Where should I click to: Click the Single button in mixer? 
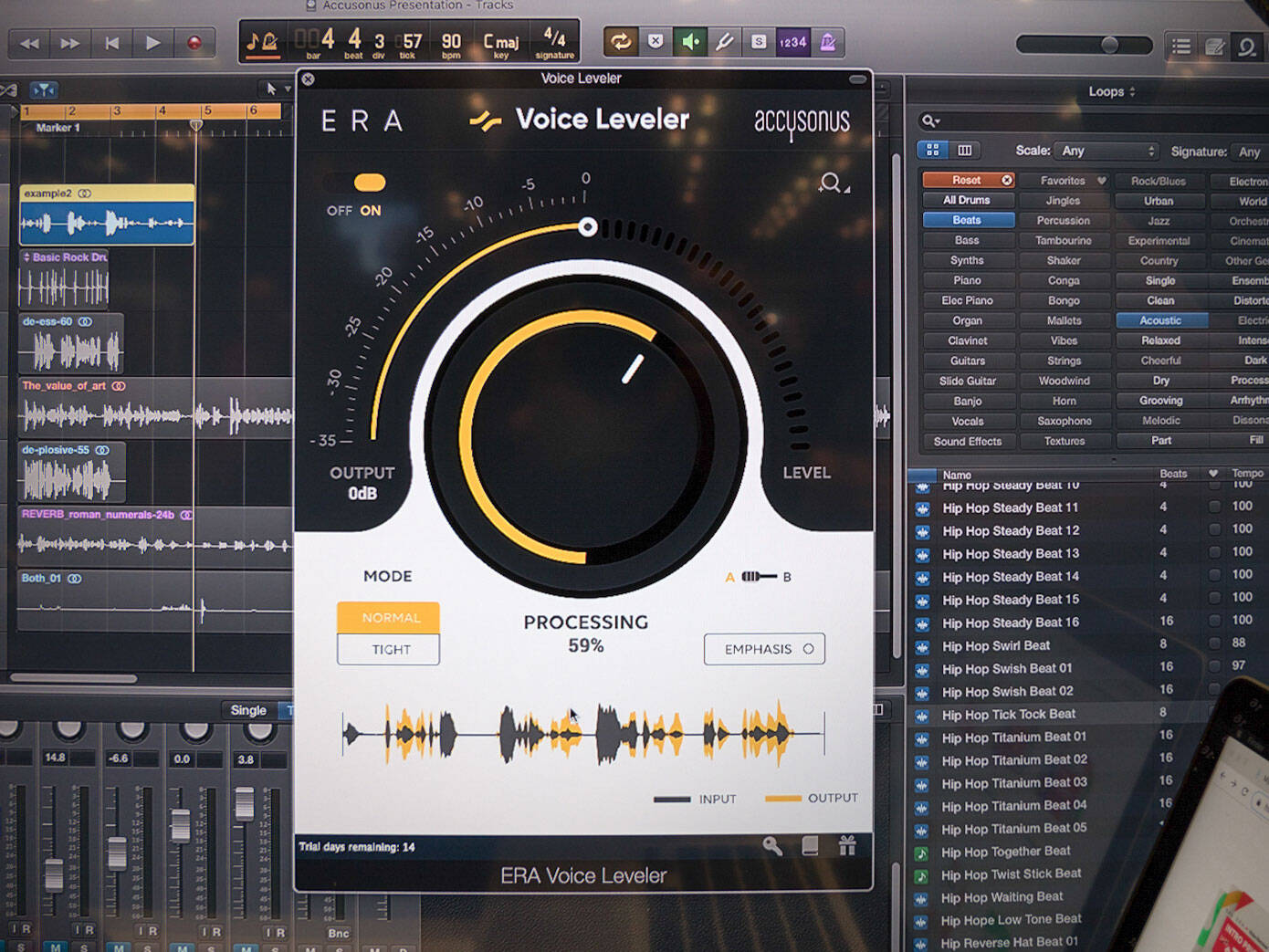(248, 710)
